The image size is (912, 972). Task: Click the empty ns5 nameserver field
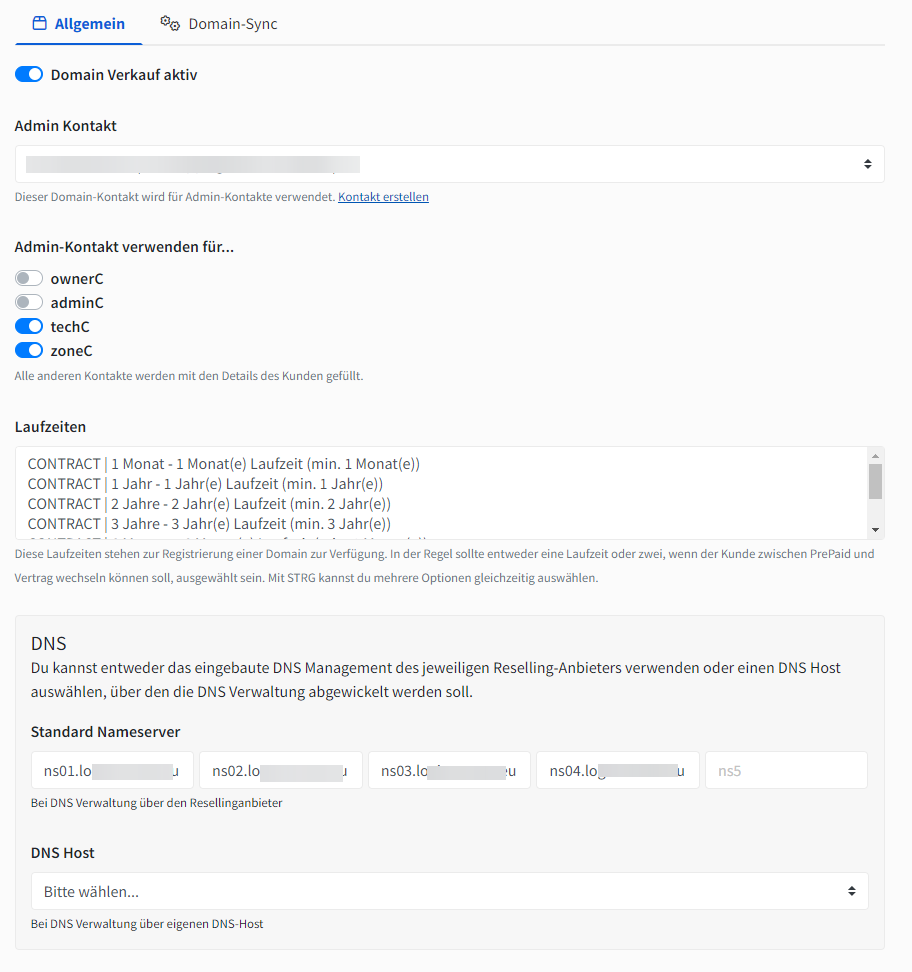pos(786,771)
